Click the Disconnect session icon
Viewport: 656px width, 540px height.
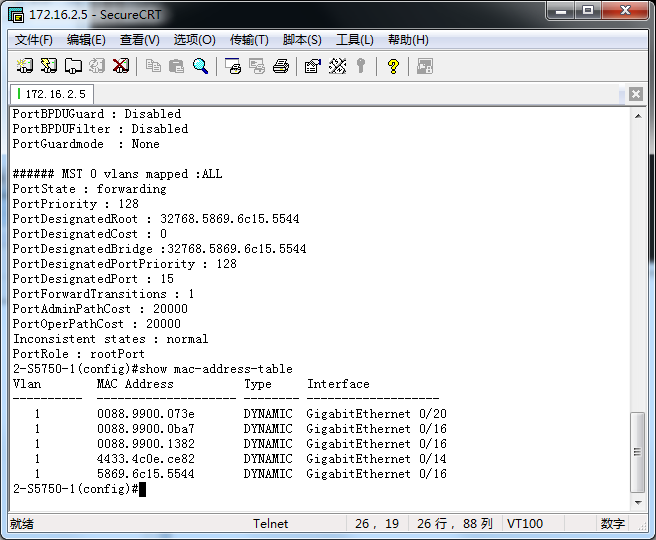pyautogui.click(x=121, y=66)
